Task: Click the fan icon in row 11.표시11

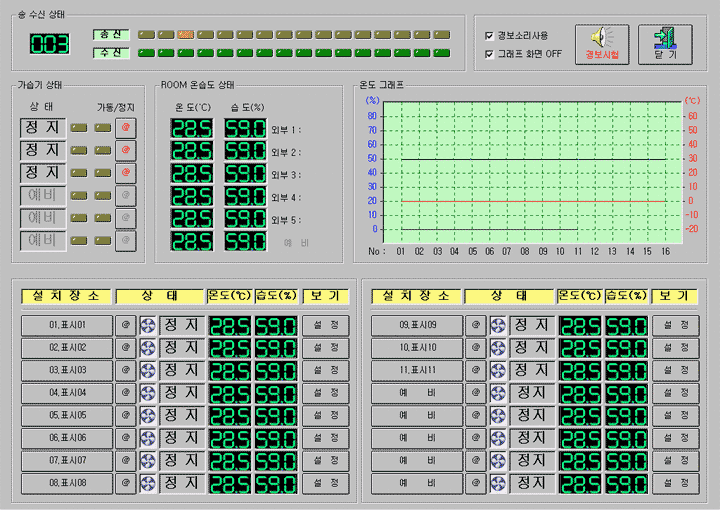Action: [497, 370]
